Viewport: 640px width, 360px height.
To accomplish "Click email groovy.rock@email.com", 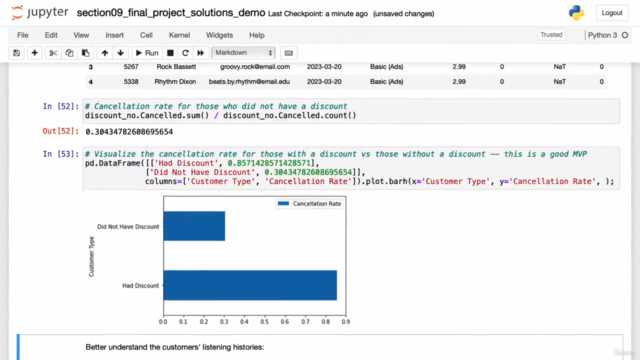I will click(x=255, y=67).
